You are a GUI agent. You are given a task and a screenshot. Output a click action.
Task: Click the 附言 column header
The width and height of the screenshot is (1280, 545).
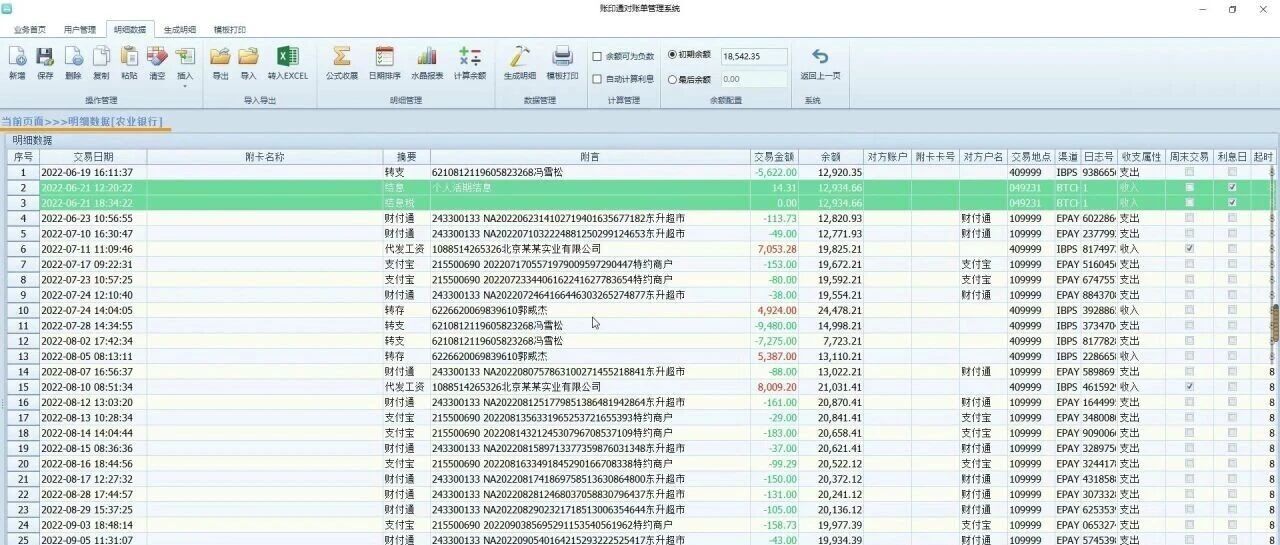click(590, 157)
